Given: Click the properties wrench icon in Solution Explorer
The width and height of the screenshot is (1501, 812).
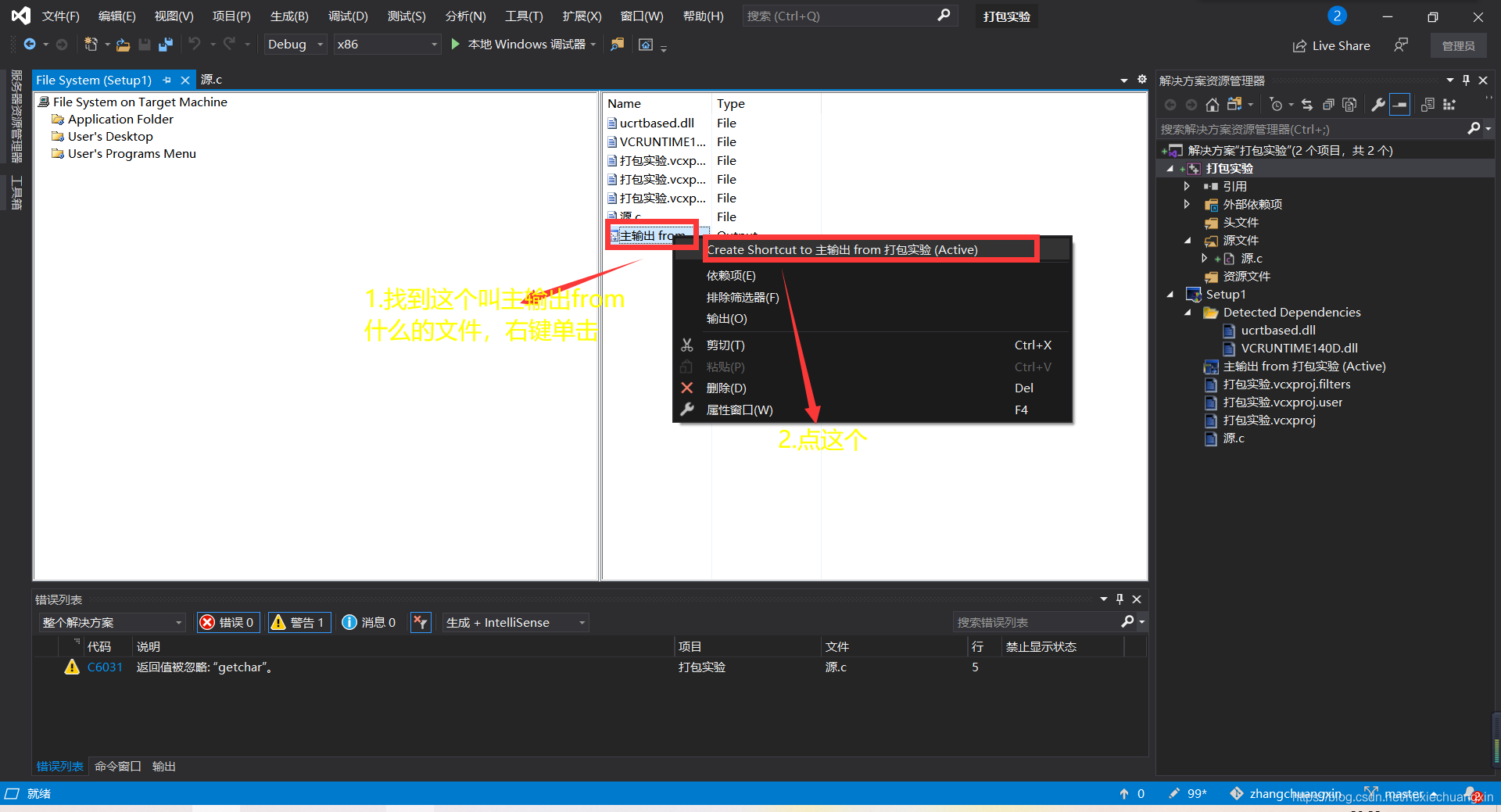Looking at the screenshot, I should (x=1378, y=105).
